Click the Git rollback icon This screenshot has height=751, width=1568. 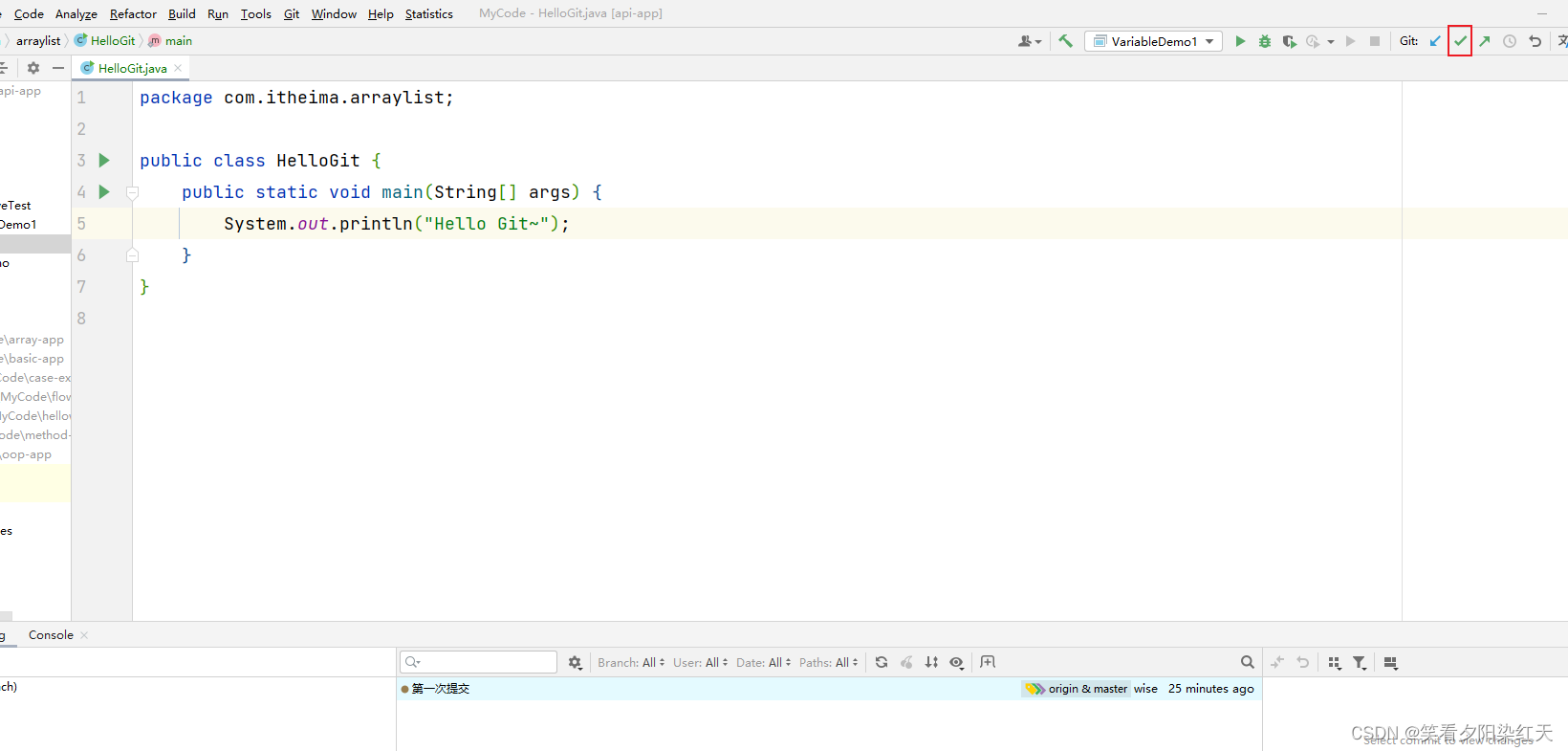tap(1535, 41)
